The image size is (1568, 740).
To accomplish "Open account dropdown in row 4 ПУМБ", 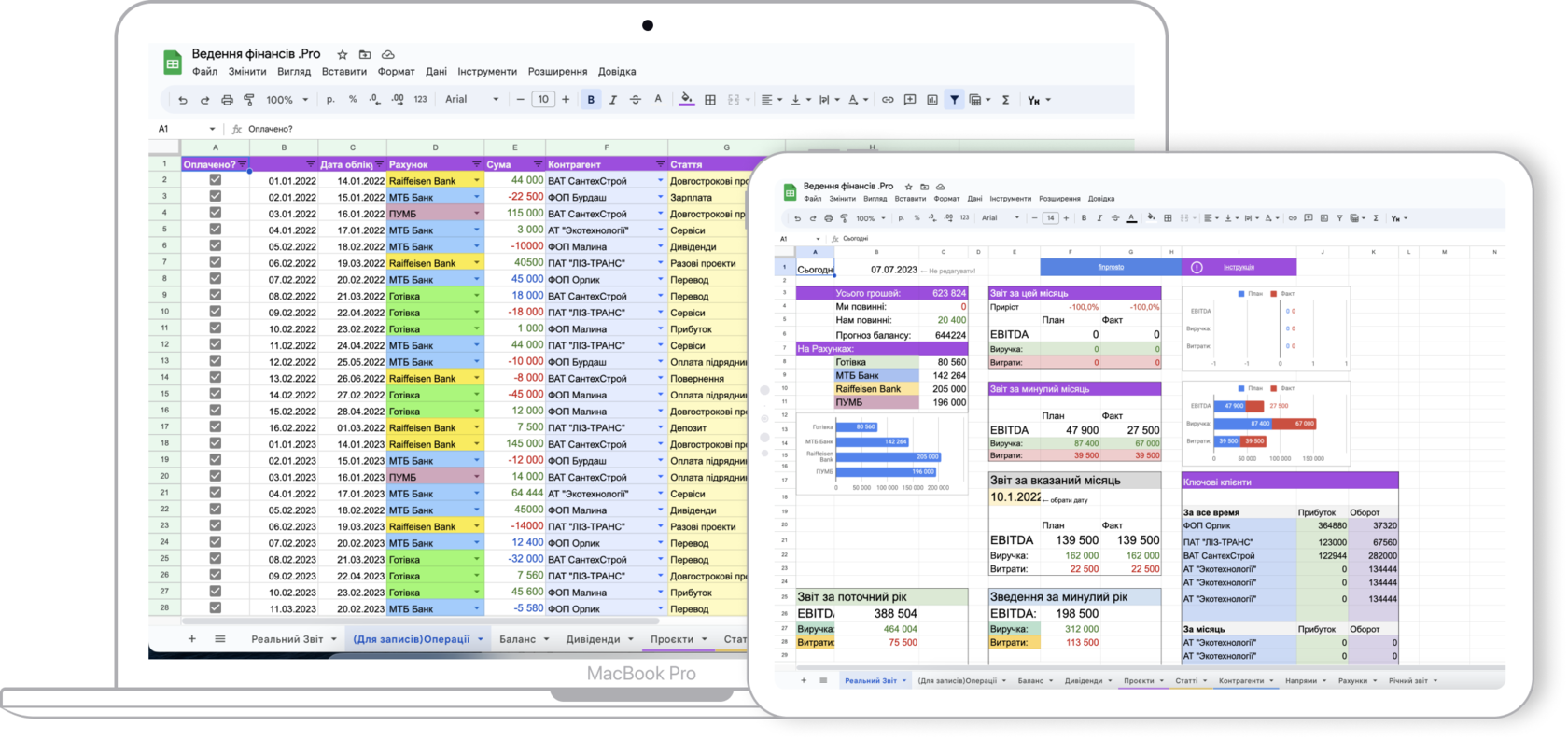I will pyautogui.click(x=477, y=214).
